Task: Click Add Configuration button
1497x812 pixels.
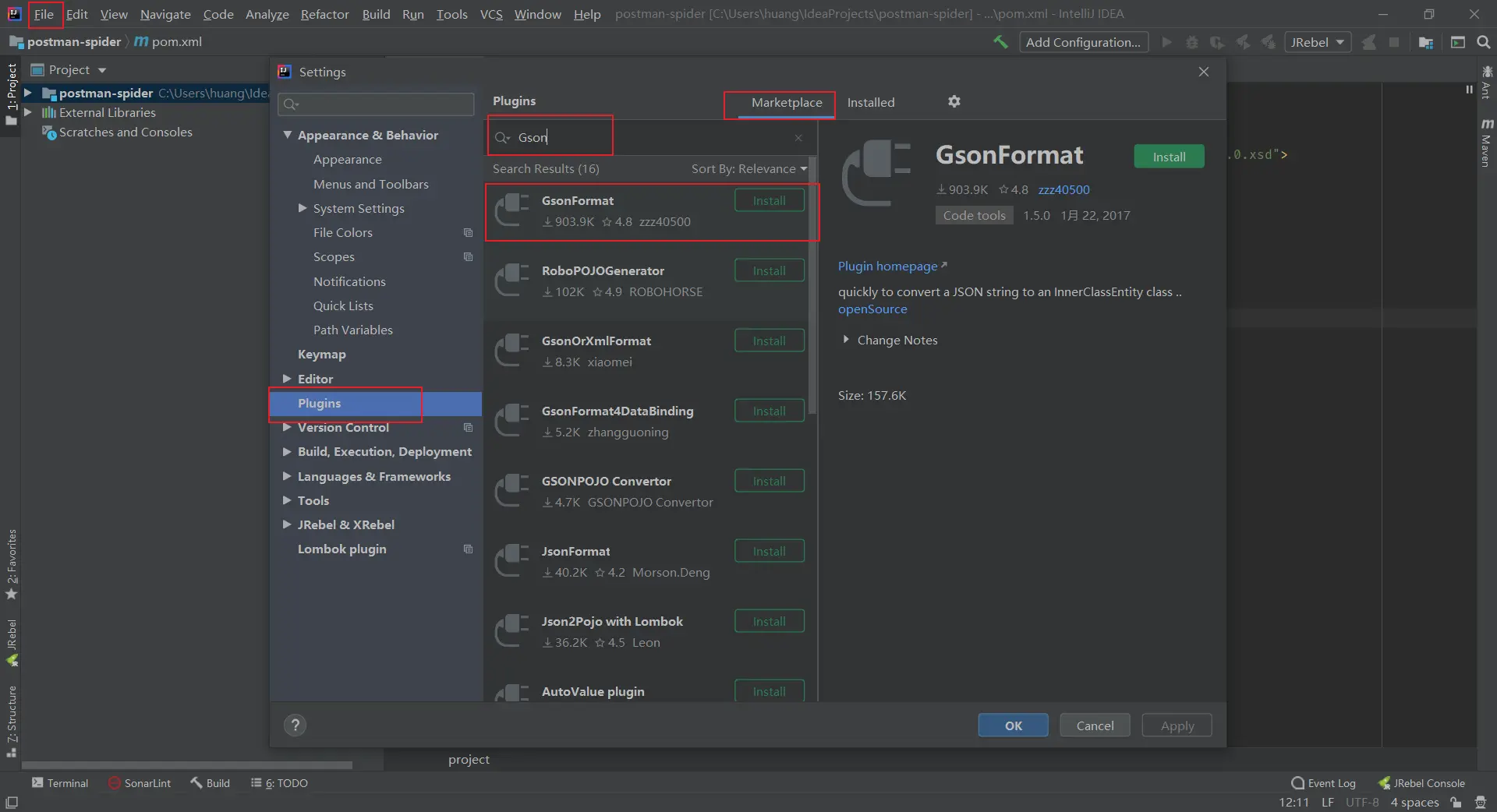Action: click(1083, 42)
